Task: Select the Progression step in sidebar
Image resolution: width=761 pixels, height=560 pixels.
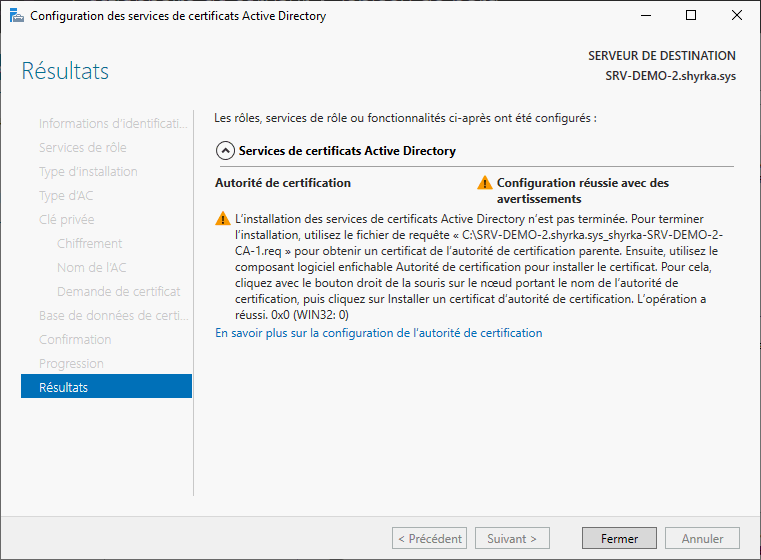Action: coord(71,363)
